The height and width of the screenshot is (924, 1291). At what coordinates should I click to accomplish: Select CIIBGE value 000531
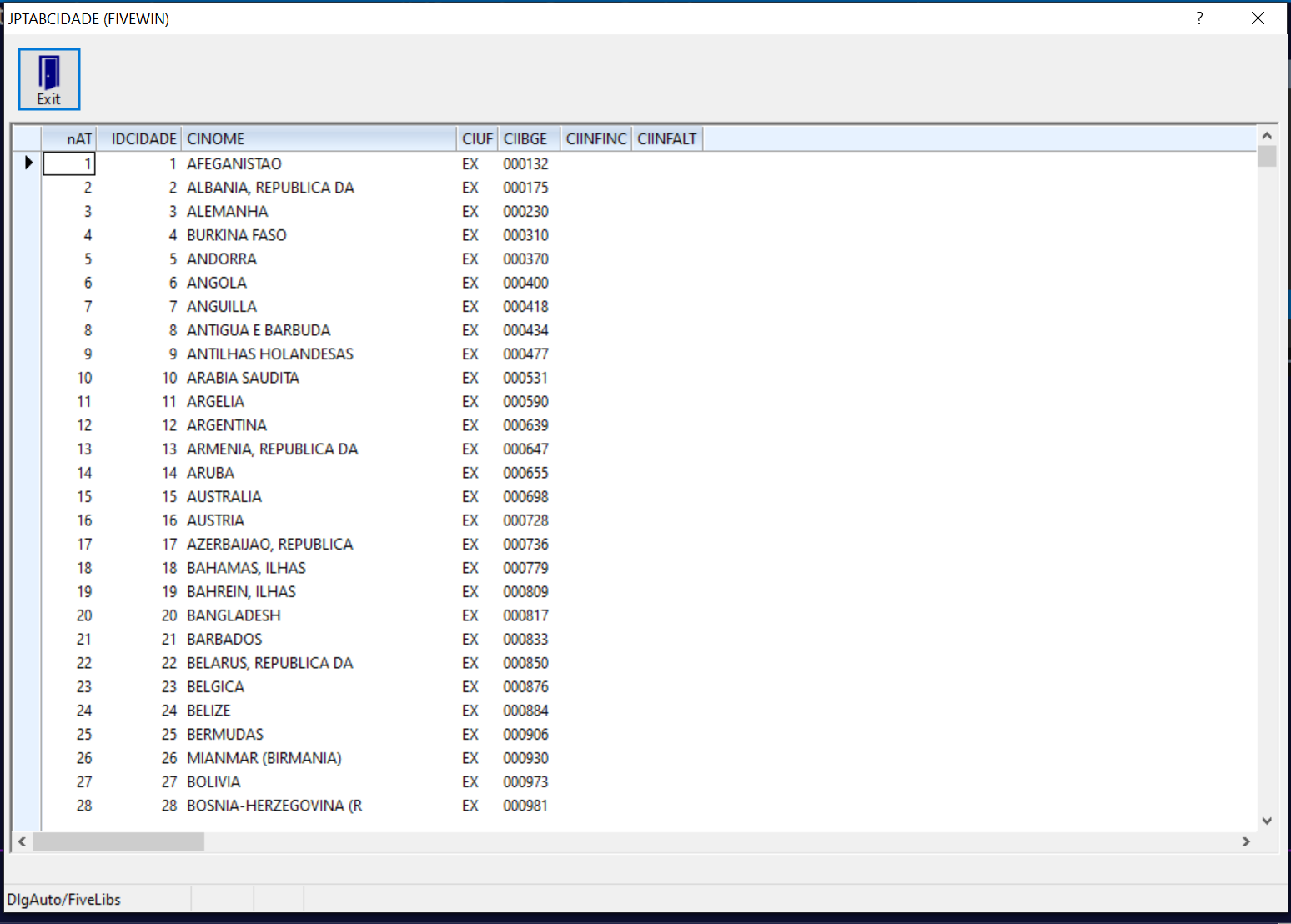click(525, 378)
